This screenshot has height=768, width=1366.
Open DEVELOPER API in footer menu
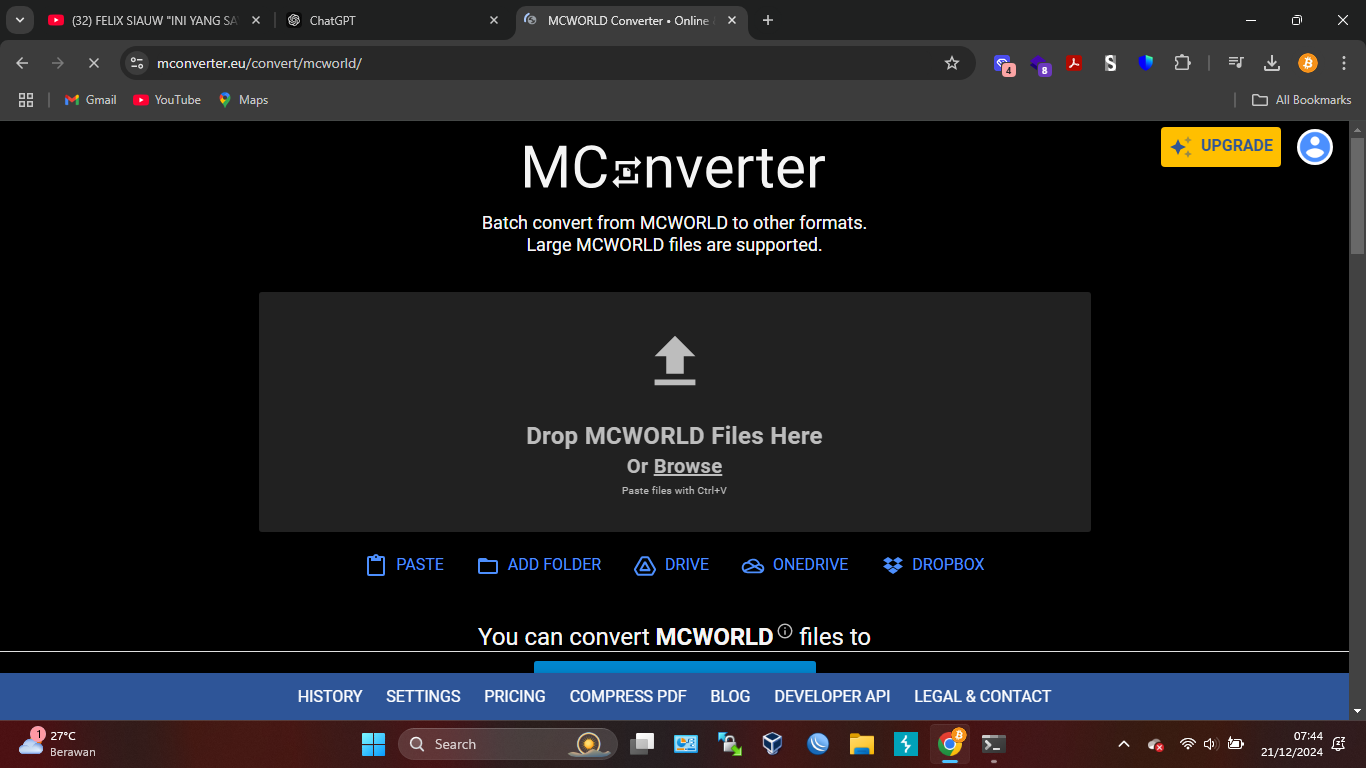tap(832, 696)
